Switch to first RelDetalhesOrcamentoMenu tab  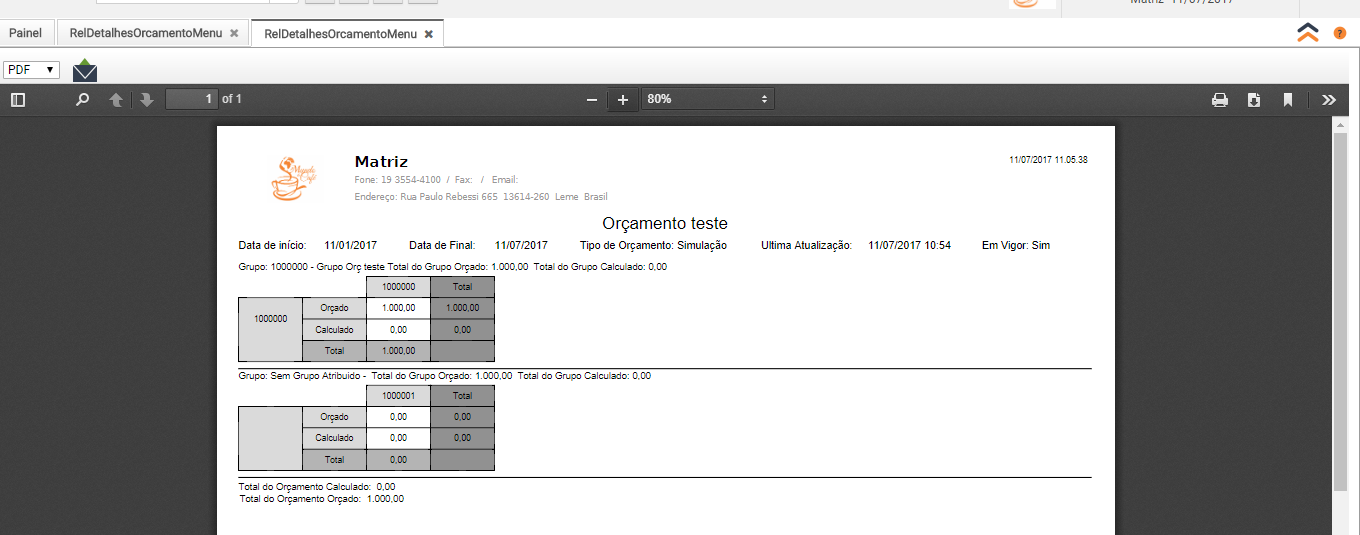tap(146, 33)
